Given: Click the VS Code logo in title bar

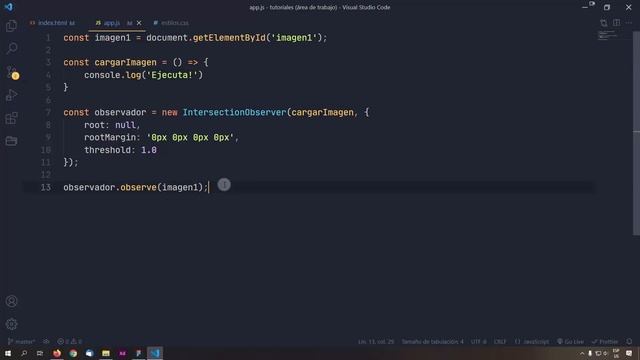Looking at the screenshot, I should point(9,7).
